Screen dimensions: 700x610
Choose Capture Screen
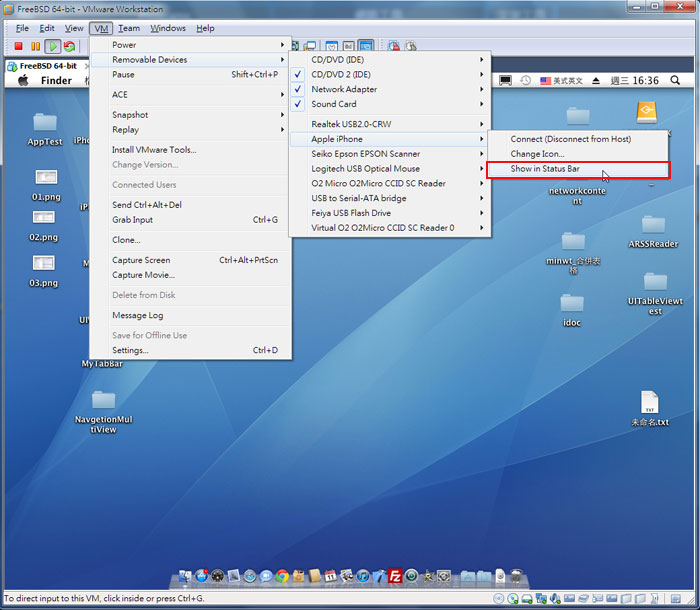coord(191,260)
